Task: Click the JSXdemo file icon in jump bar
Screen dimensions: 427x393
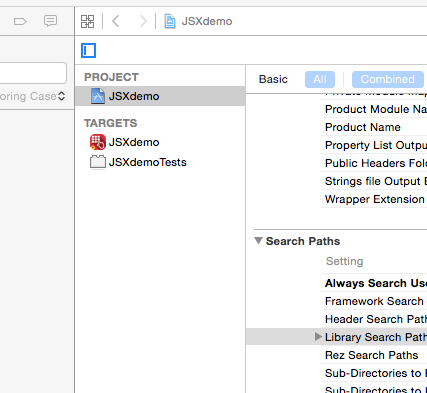Action: click(170, 21)
